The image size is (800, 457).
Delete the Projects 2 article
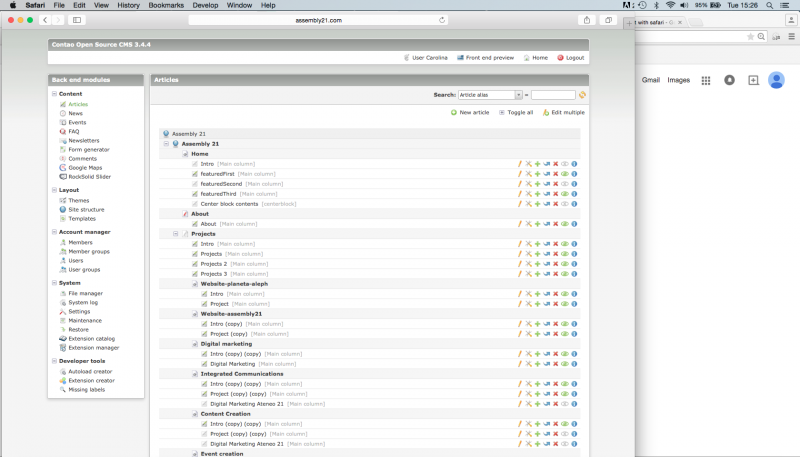pyautogui.click(x=556, y=264)
